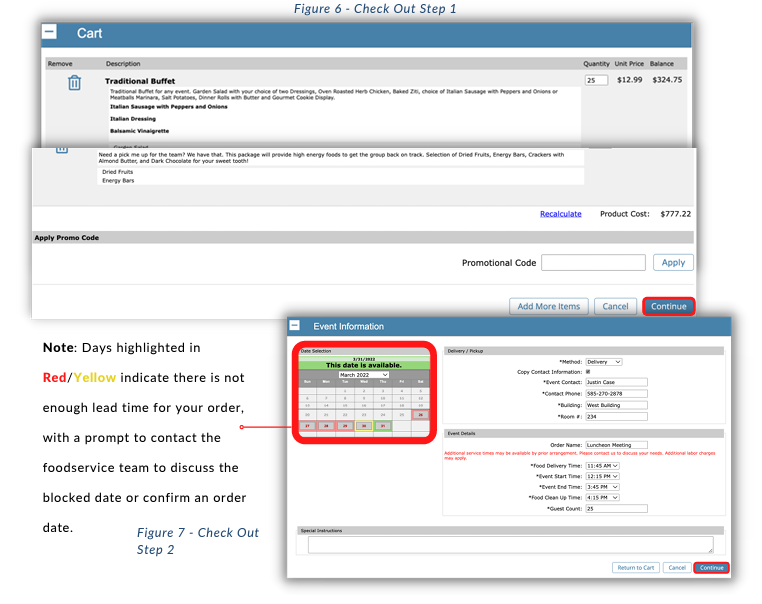Click the Special Instructions text area
This screenshot has height=604, width=762.
coord(510,545)
